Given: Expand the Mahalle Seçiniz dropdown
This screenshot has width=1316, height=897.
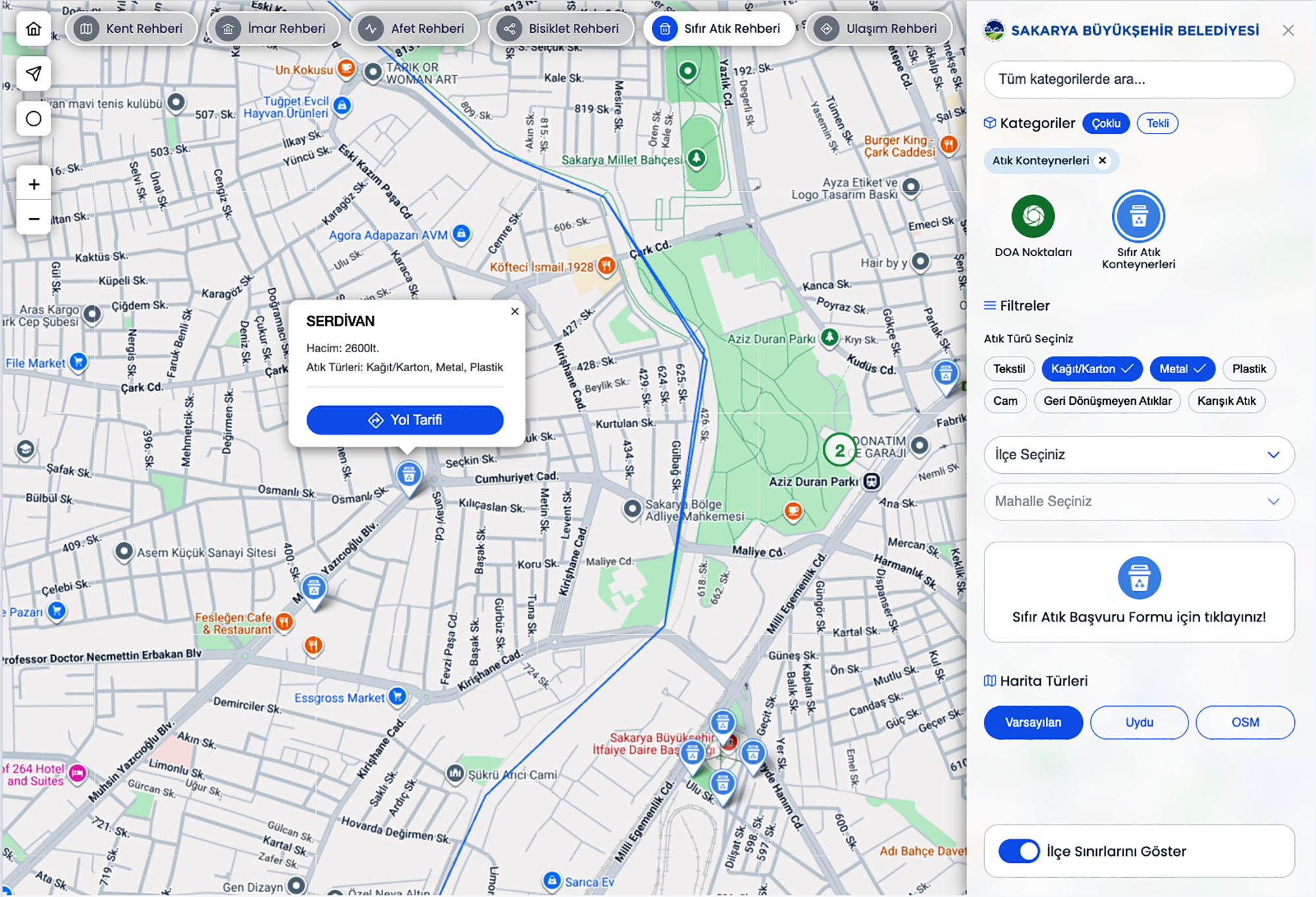Looking at the screenshot, I should click(x=1138, y=501).
